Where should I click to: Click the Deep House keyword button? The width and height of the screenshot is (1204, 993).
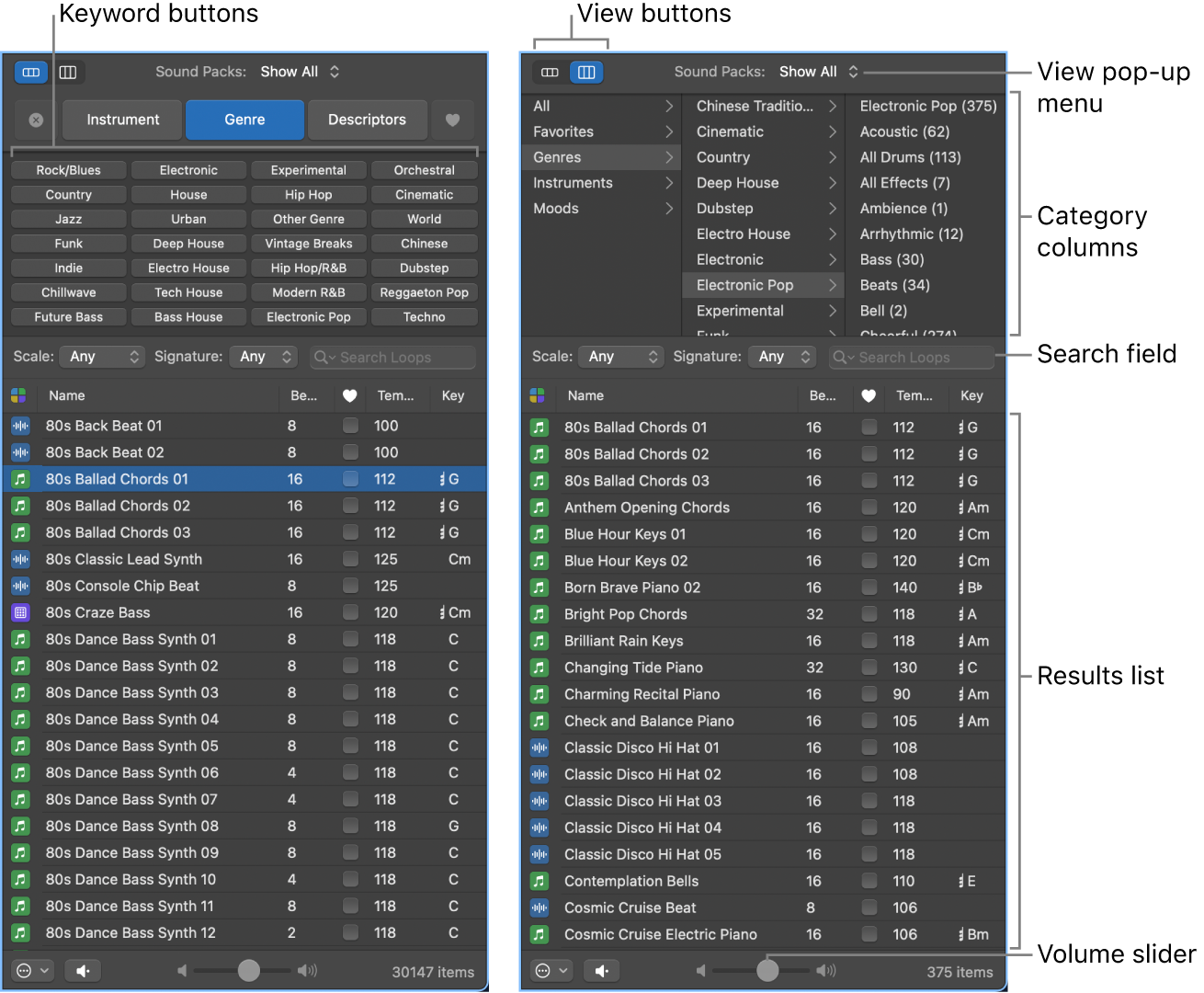188,243
